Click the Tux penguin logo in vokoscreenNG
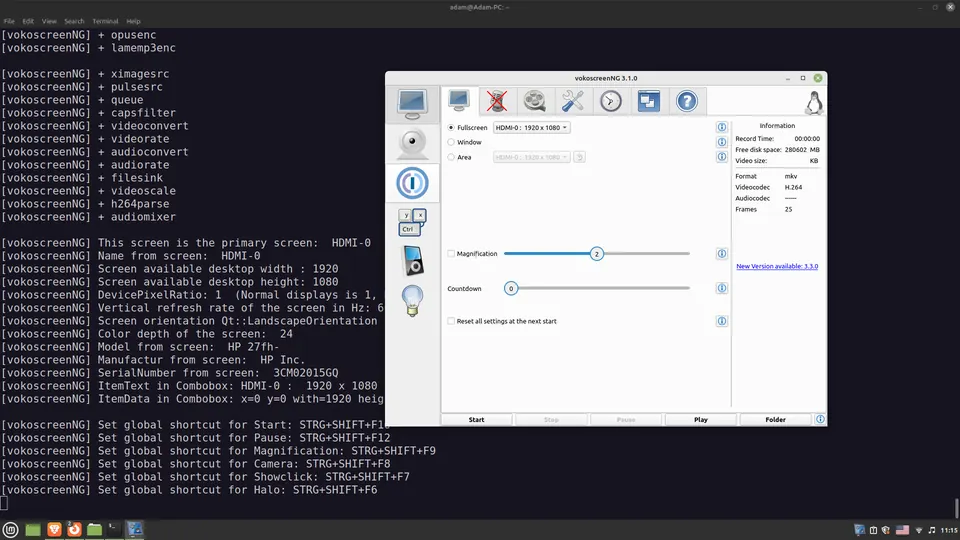 pyautogui.click(x=814, y=103)
